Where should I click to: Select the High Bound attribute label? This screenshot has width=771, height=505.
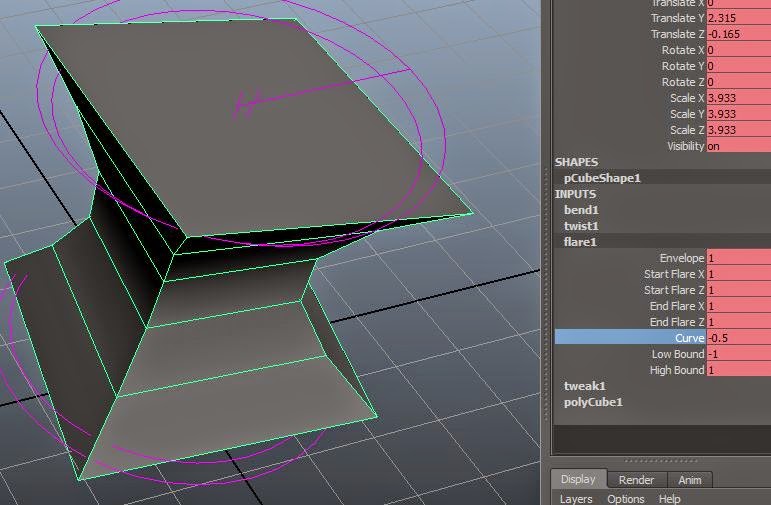point(677,370)
